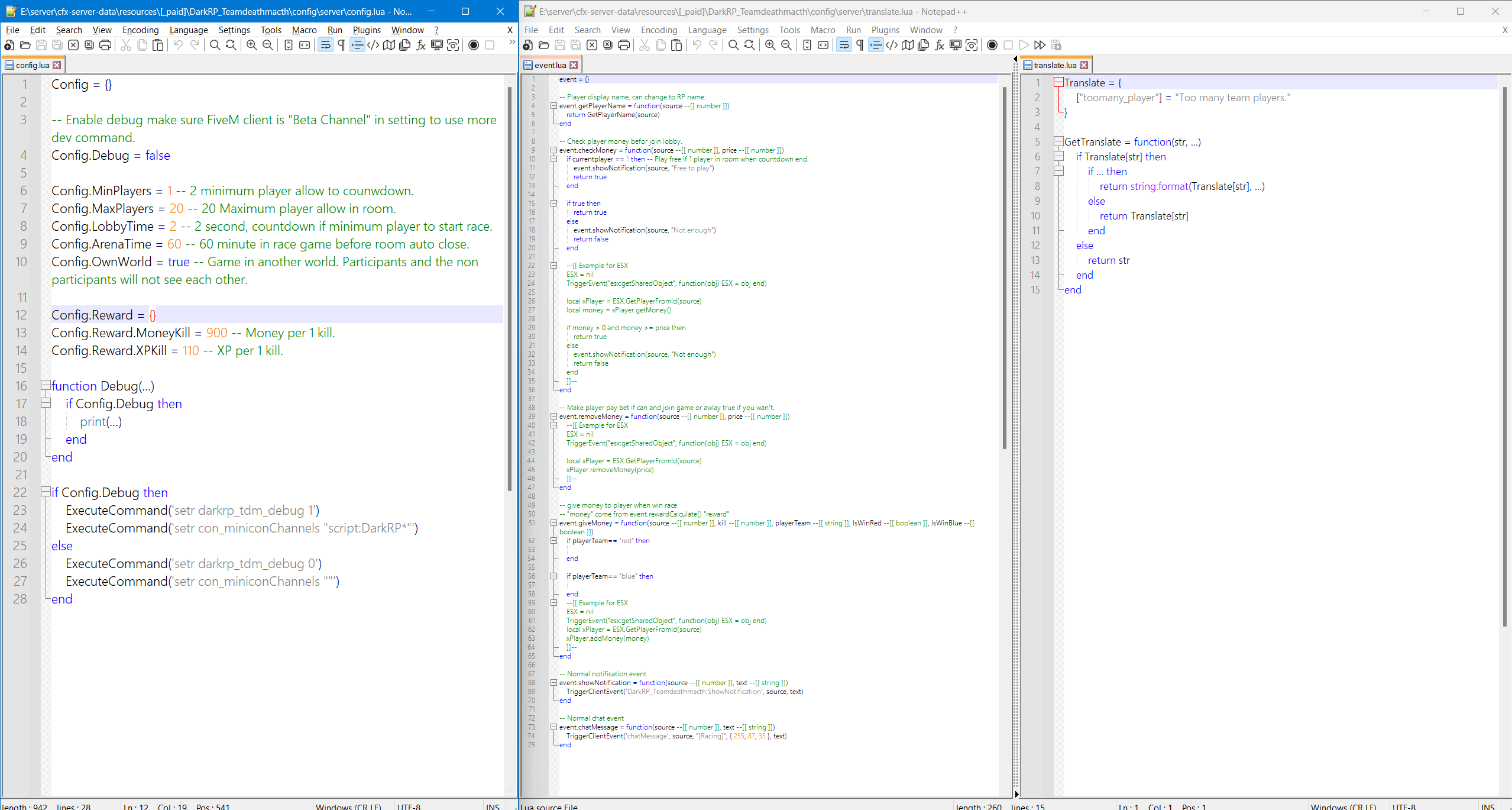Undo last edit via the undo arrow icon
The width and height of the screenshot is (1512, 810).
179,45
